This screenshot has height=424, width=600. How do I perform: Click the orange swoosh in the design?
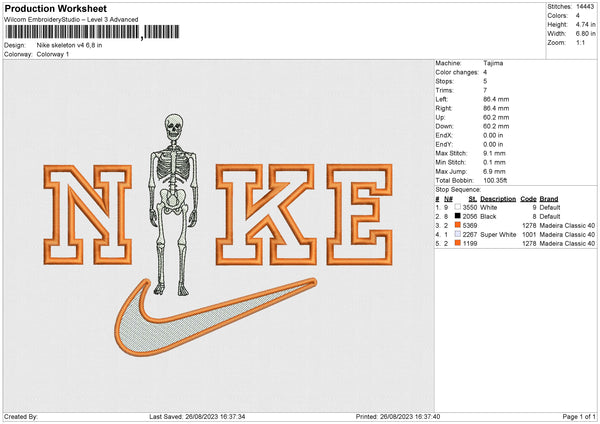215,317
